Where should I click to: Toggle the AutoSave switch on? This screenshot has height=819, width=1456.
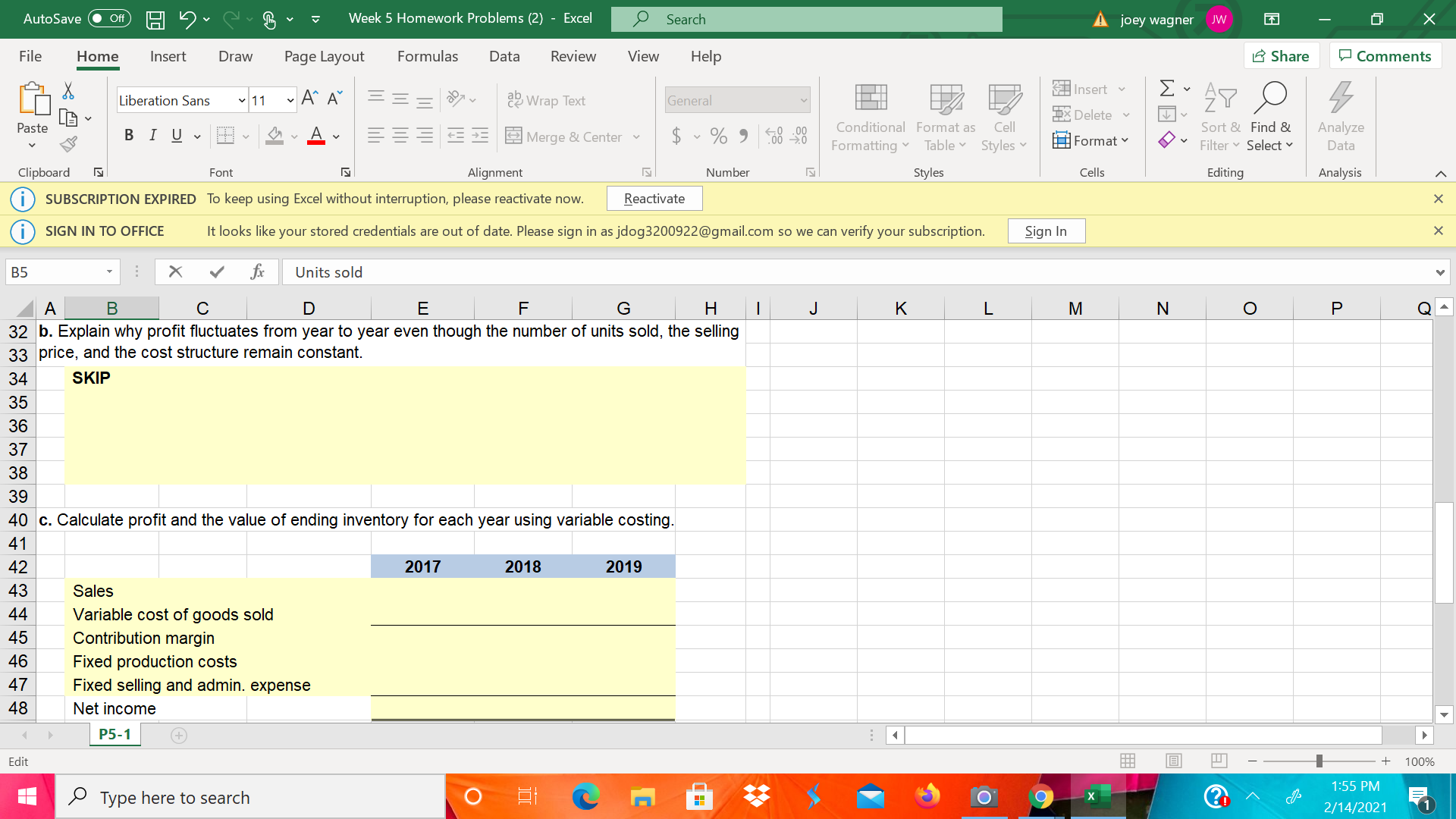tap(108, 19)
